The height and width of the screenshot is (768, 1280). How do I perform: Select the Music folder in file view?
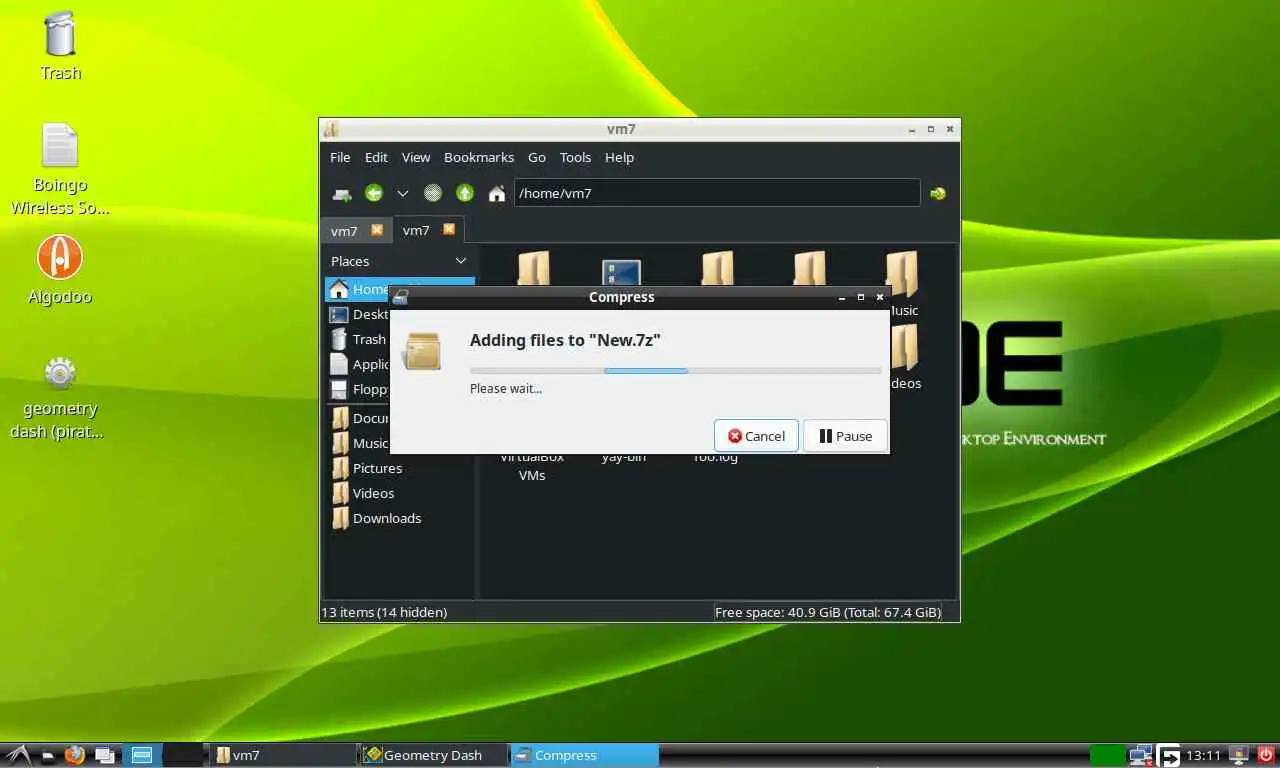(x=902, y=282)
